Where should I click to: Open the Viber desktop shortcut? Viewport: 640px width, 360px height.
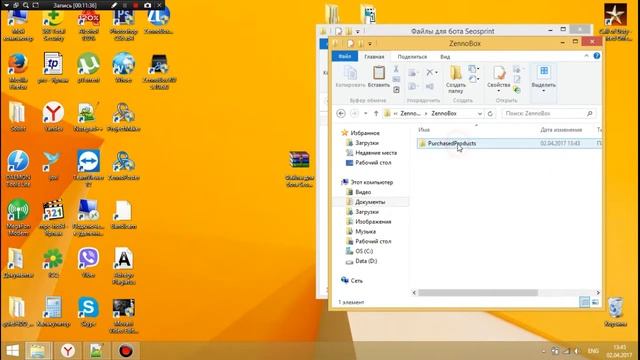point(88,262)
